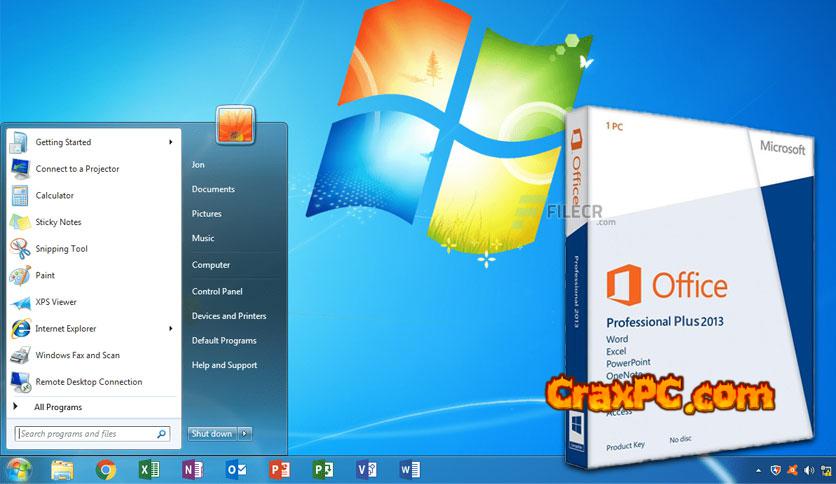Open Default Programs

pyautogui.click(x=224, y=341)
